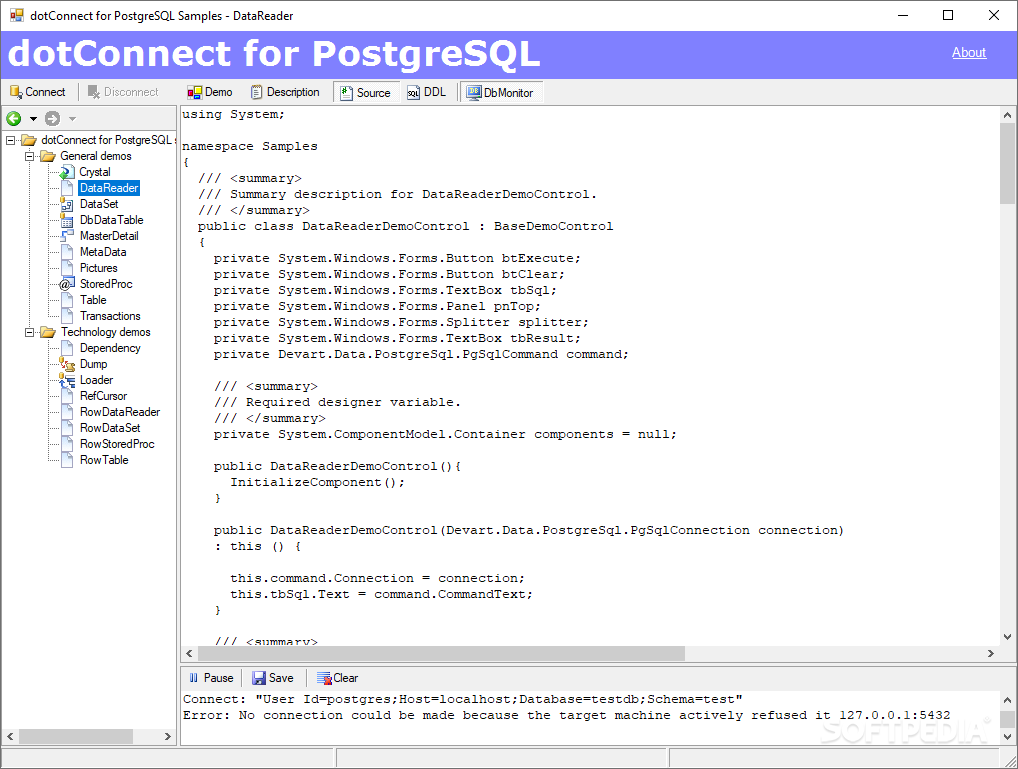Save the DbMonitor log
Image resolution: width=1018 pixels, height=769 pixels.
pyautogui.click(x=273, y=678)
